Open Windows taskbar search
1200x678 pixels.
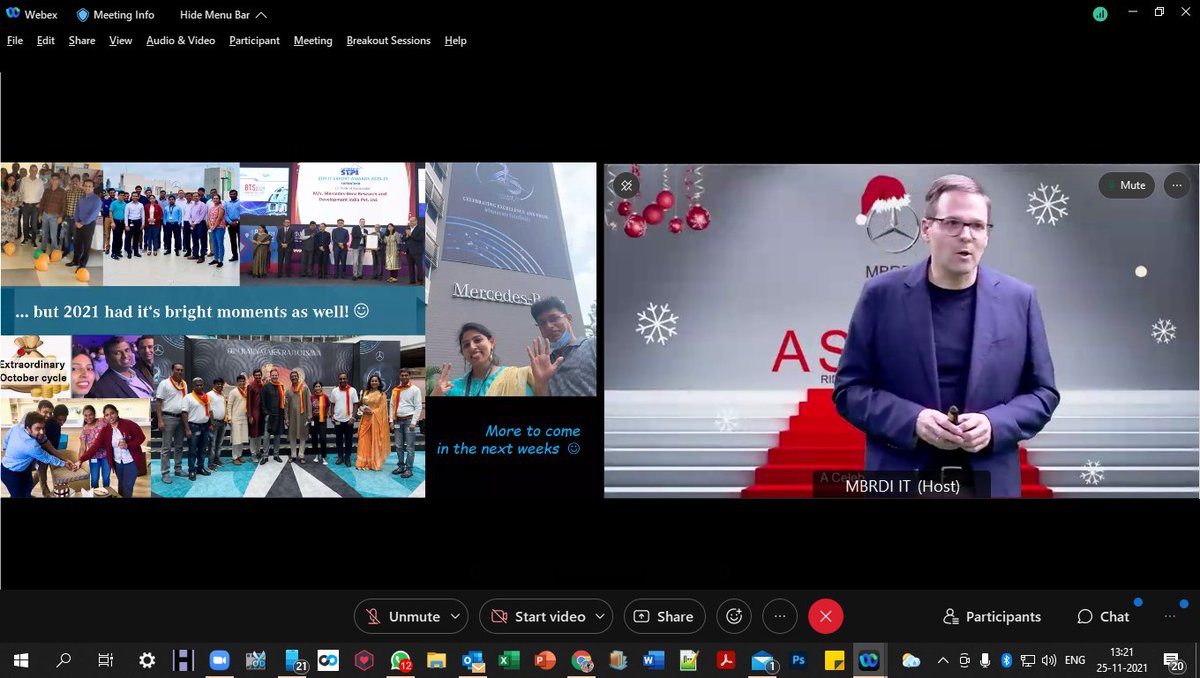[63, 660]
